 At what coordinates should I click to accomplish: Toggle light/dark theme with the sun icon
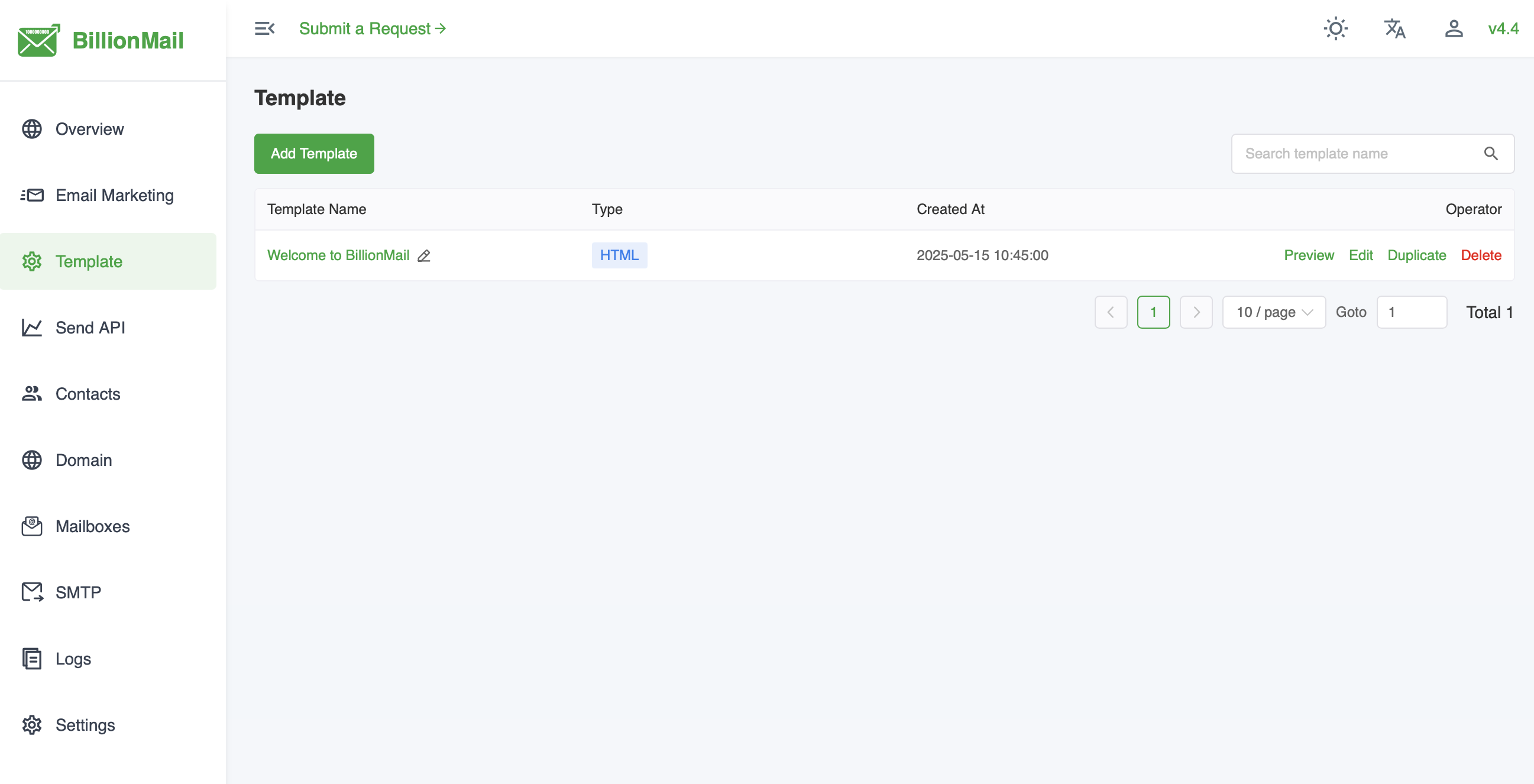[1336, 28]
